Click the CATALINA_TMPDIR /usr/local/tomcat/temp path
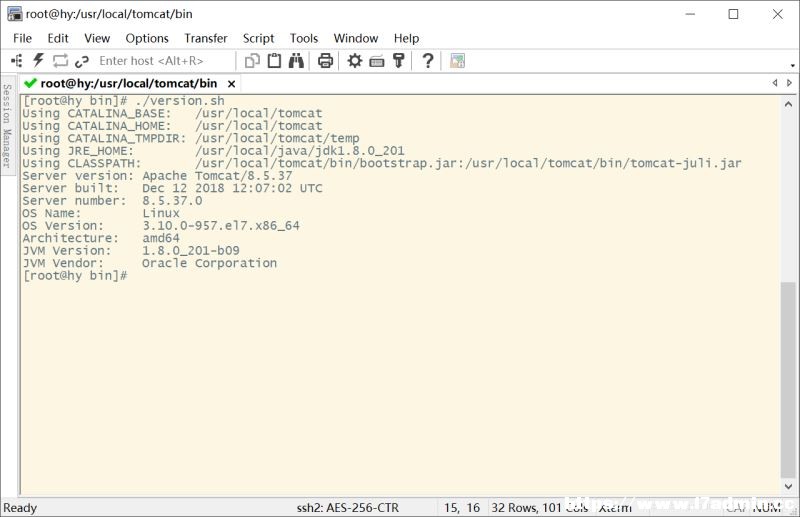This screenshot has width=800, height=517. coord(277,138)
